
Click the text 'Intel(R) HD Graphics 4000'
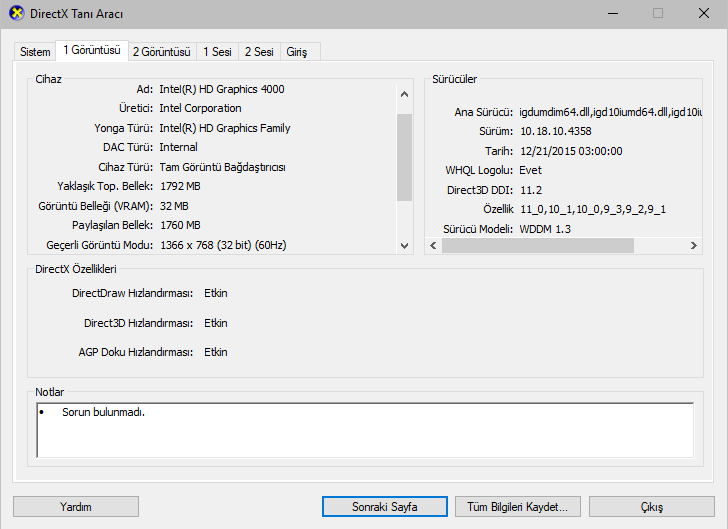222,89
